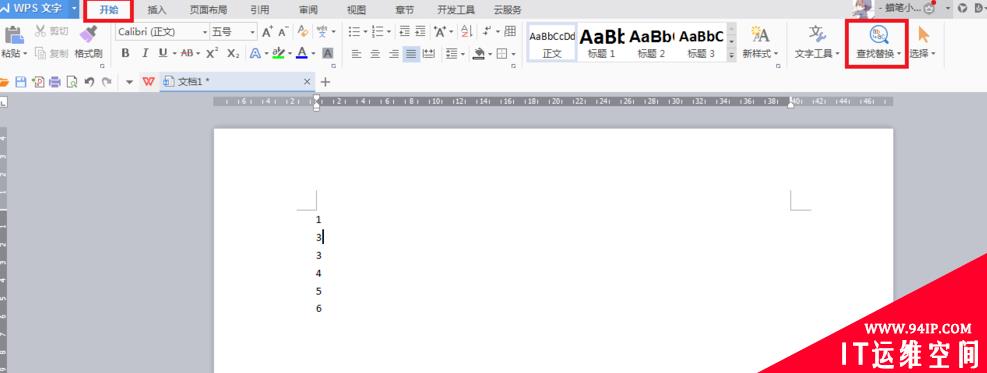Click the Format Painter (格式刷) brush icon
Screen dimensions: 987x373
[x=89, y=34]
